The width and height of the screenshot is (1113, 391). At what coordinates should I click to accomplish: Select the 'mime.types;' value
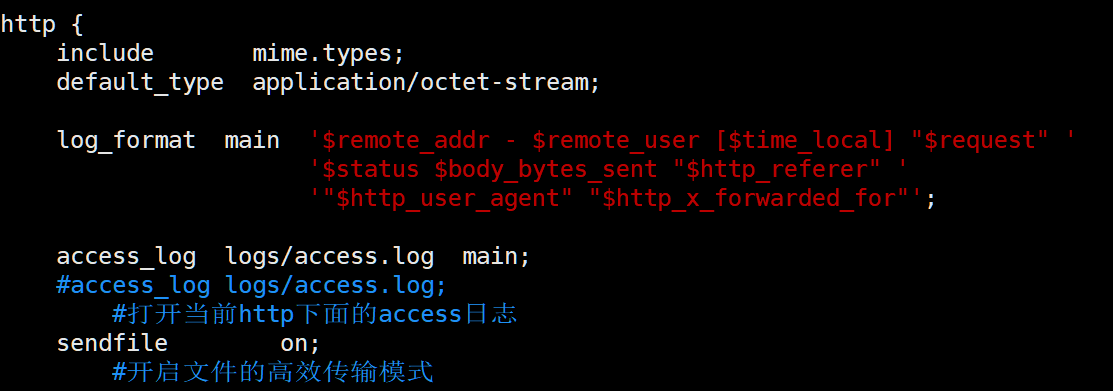[328, 55]
